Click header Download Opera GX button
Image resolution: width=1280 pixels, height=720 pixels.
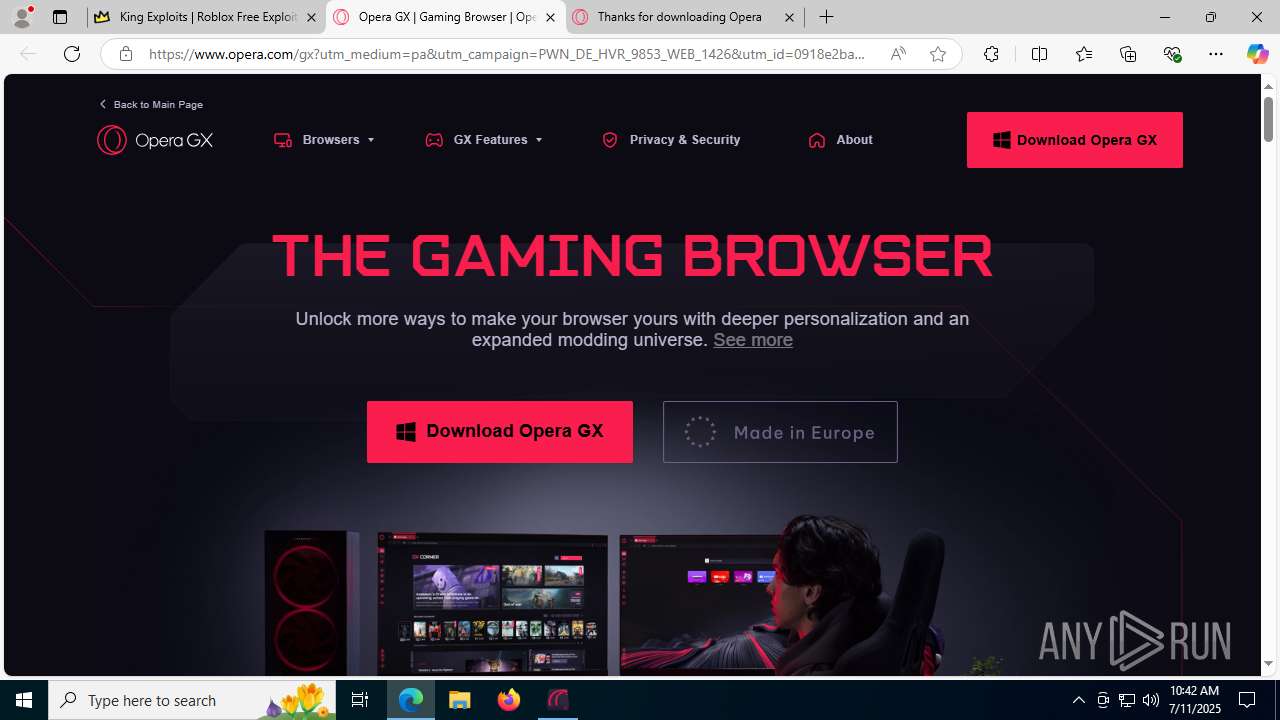(1075, 140)
